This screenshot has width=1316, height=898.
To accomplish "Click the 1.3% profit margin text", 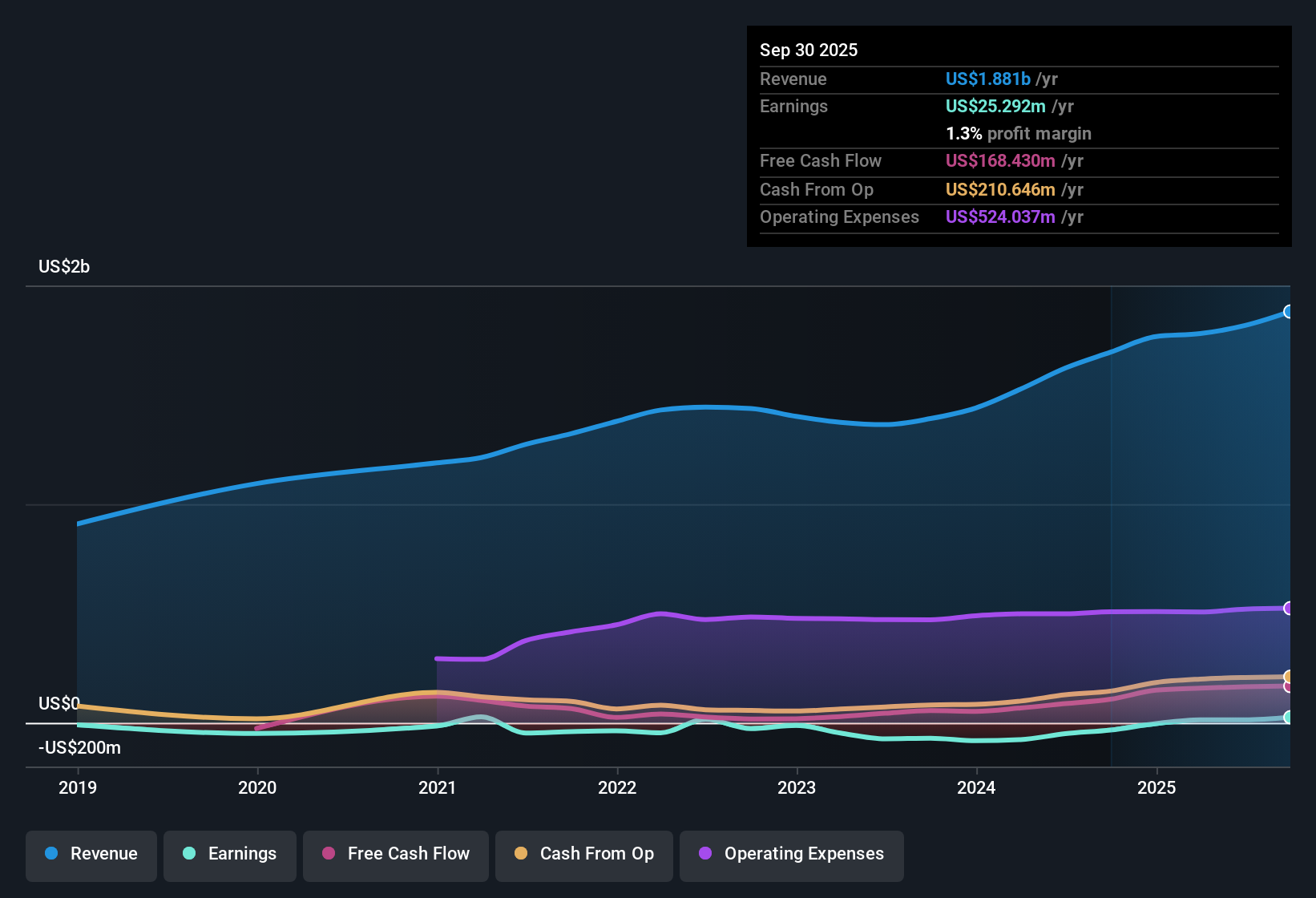I will [1019, 133].
